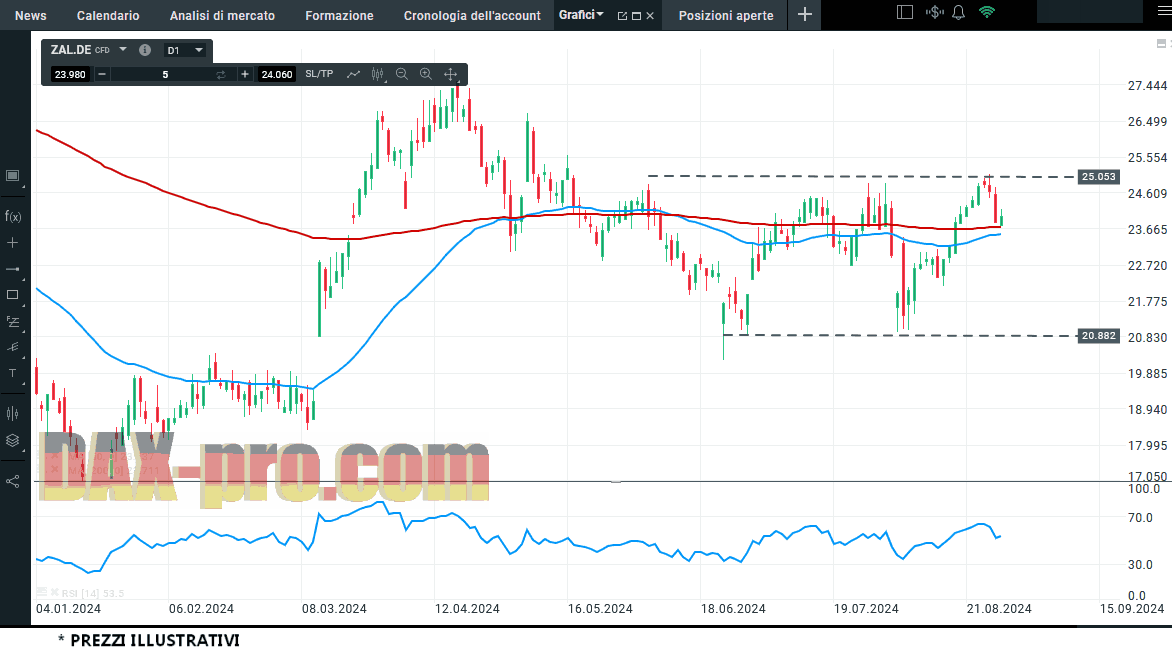Expand the ZAL.DE symbol dropdown

tap(123, 49)
